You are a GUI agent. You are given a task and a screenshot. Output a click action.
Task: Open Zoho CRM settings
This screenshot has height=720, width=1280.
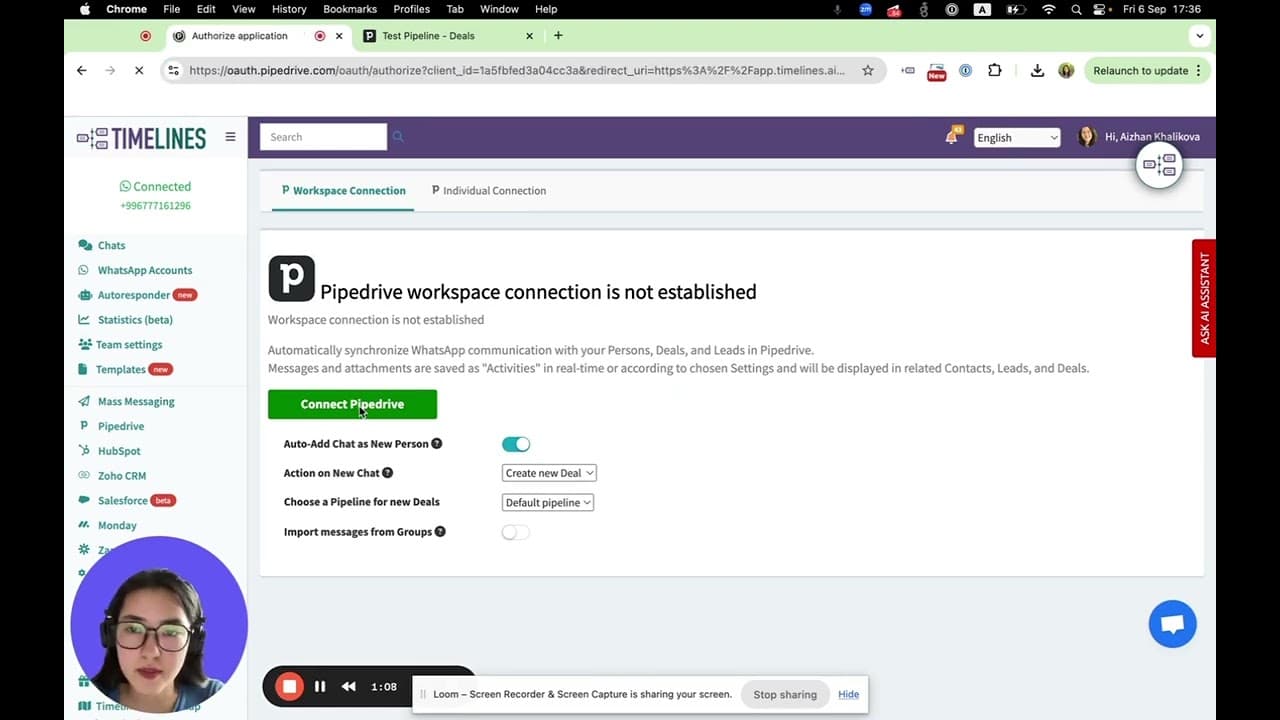121,475
